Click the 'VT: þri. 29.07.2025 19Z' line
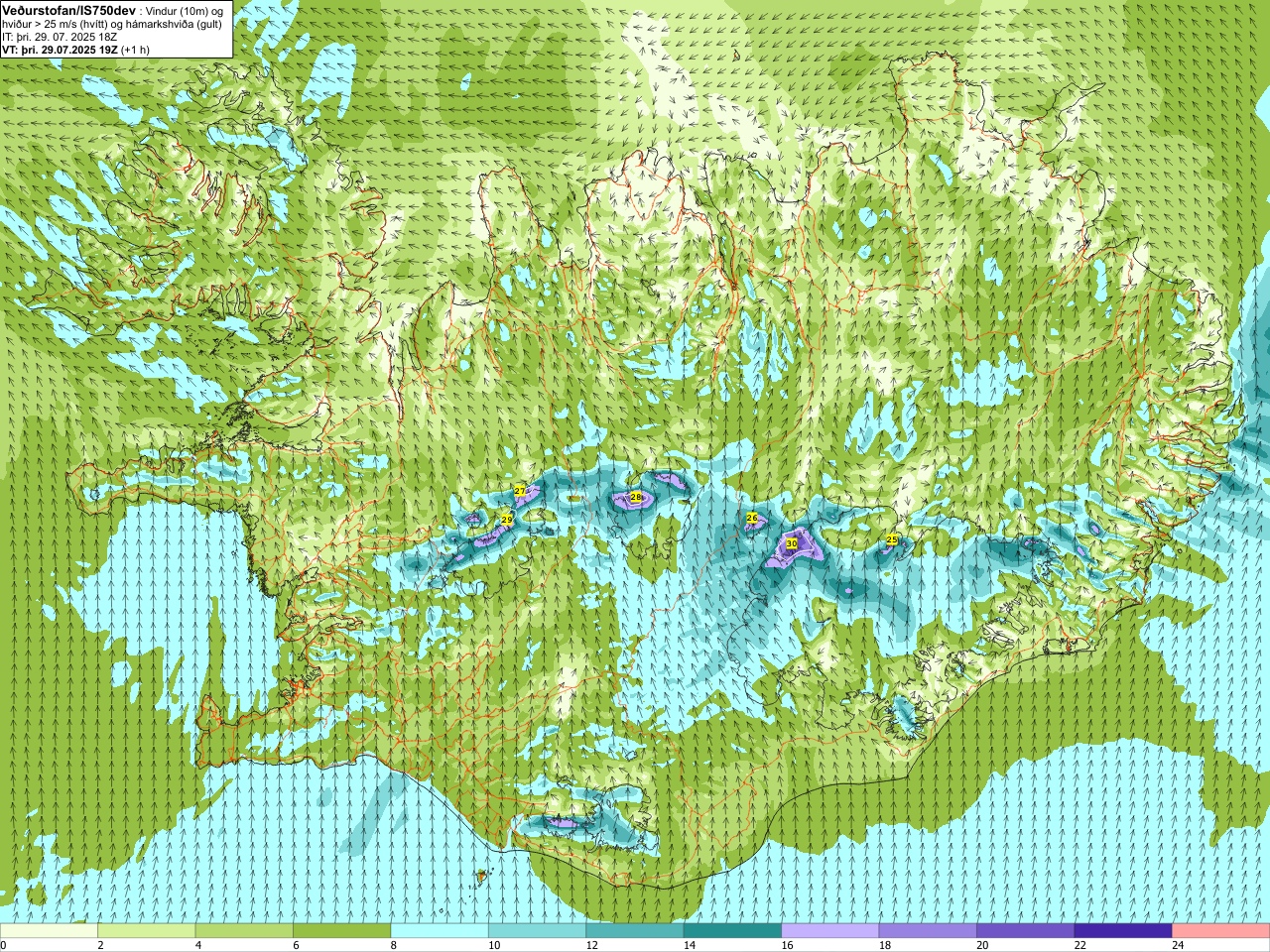 pyautogui.click(x=60, y=50)
